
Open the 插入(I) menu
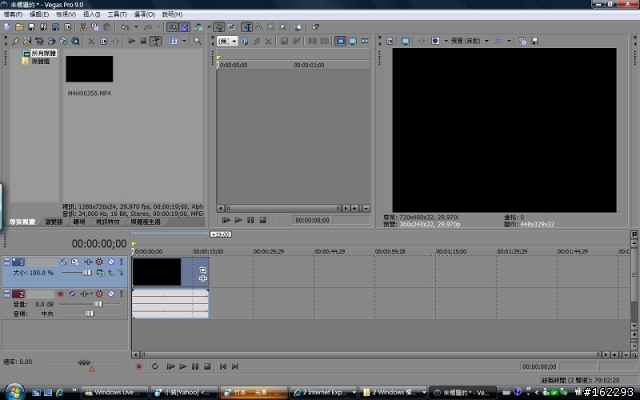91,14
